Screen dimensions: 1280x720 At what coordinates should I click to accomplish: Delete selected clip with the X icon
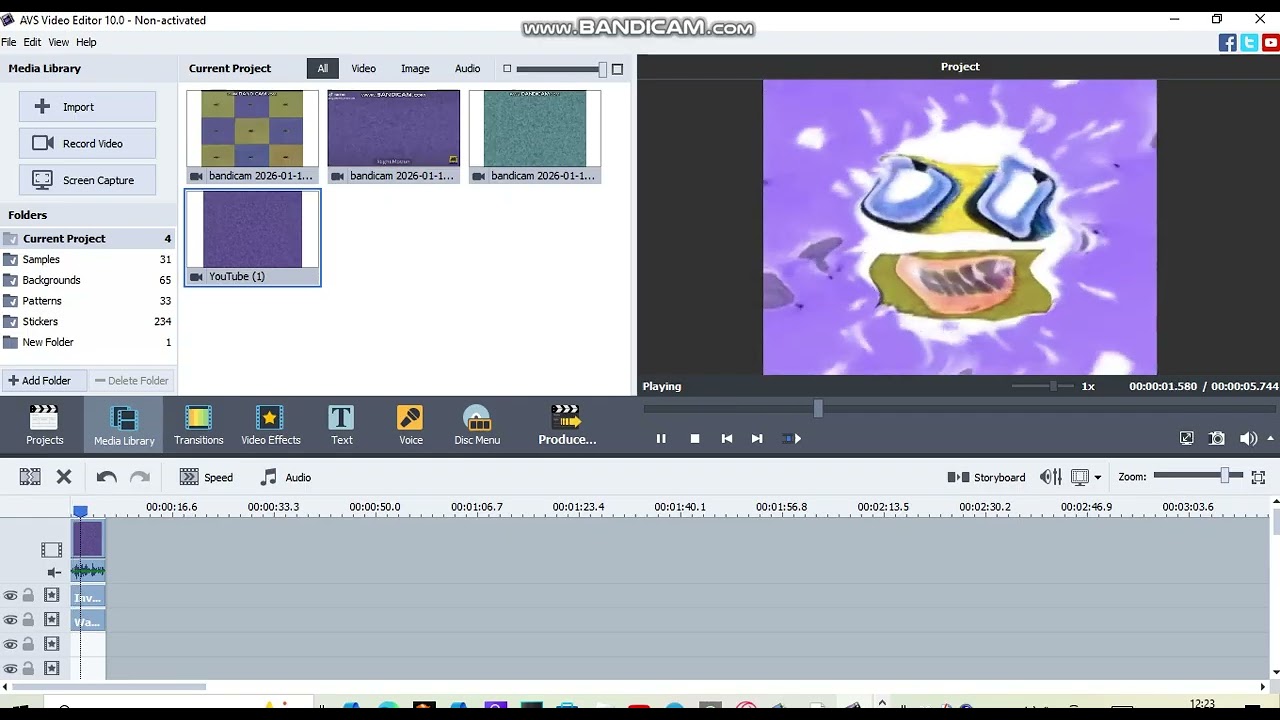(64, 477)
